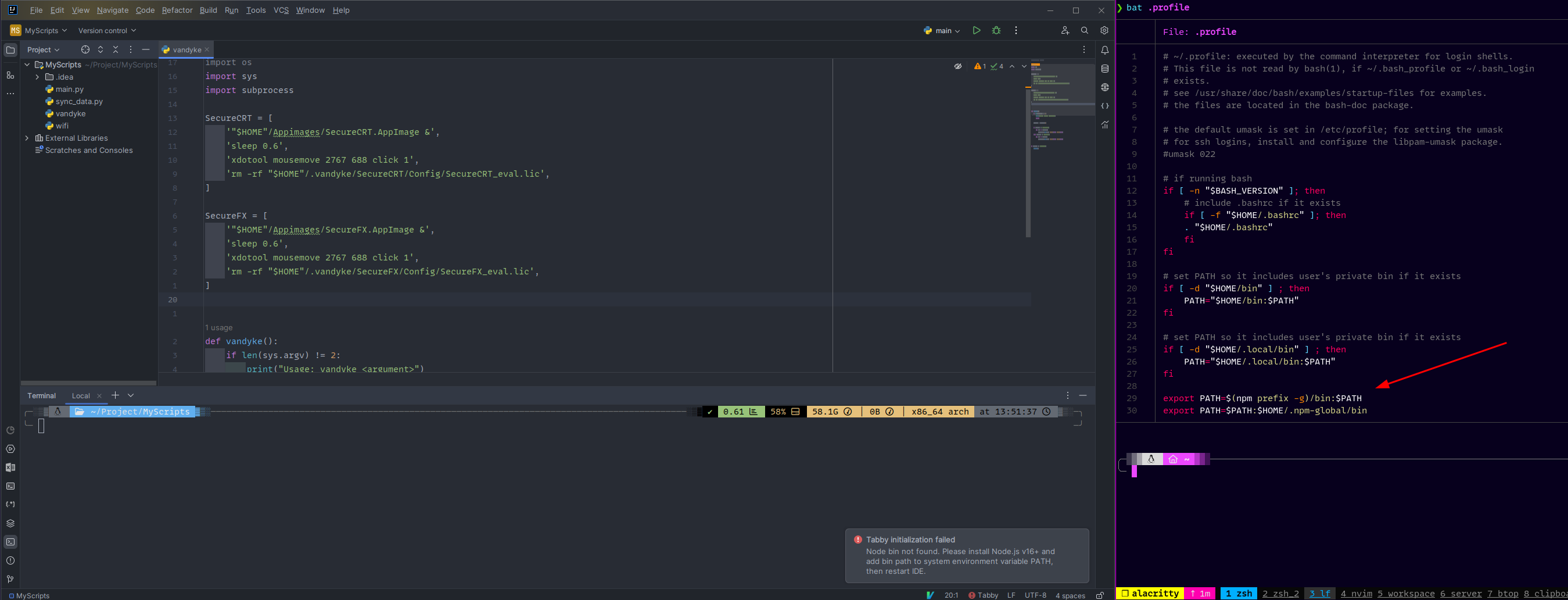Open the Refactor menu
This screenshot has width=1568, height=600.
coord(177,10)
